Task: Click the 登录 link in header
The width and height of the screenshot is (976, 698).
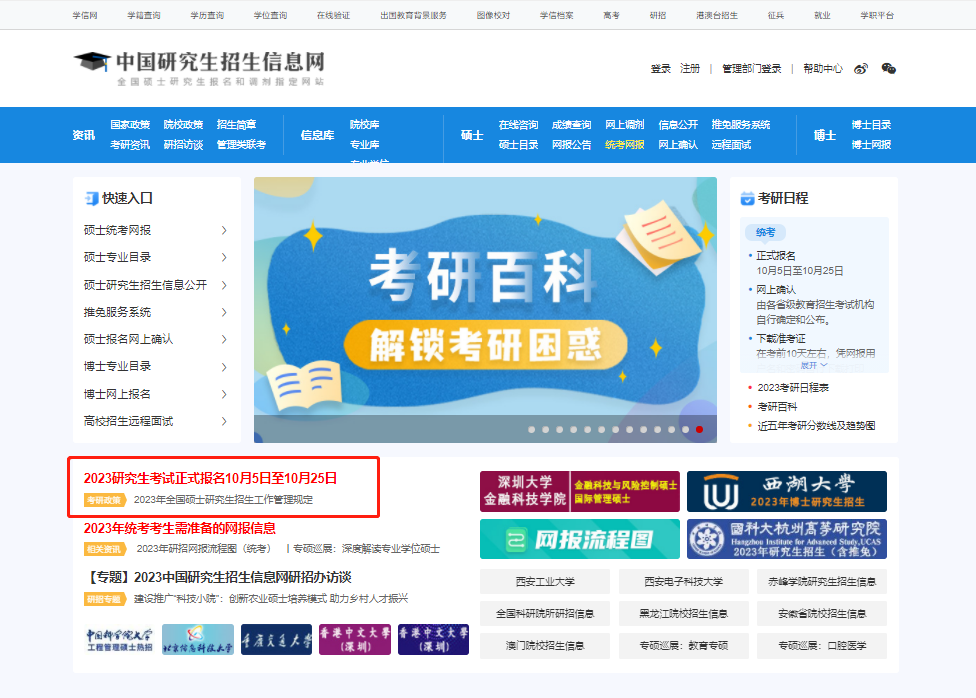Action: [660, 69]
